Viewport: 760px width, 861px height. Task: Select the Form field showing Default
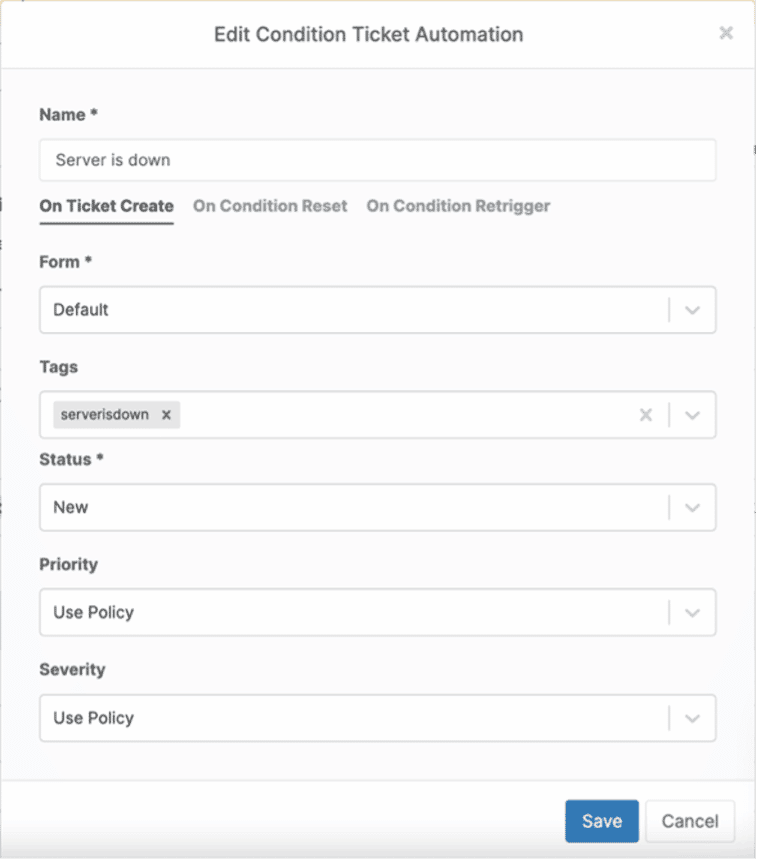[x=350, y=310]
